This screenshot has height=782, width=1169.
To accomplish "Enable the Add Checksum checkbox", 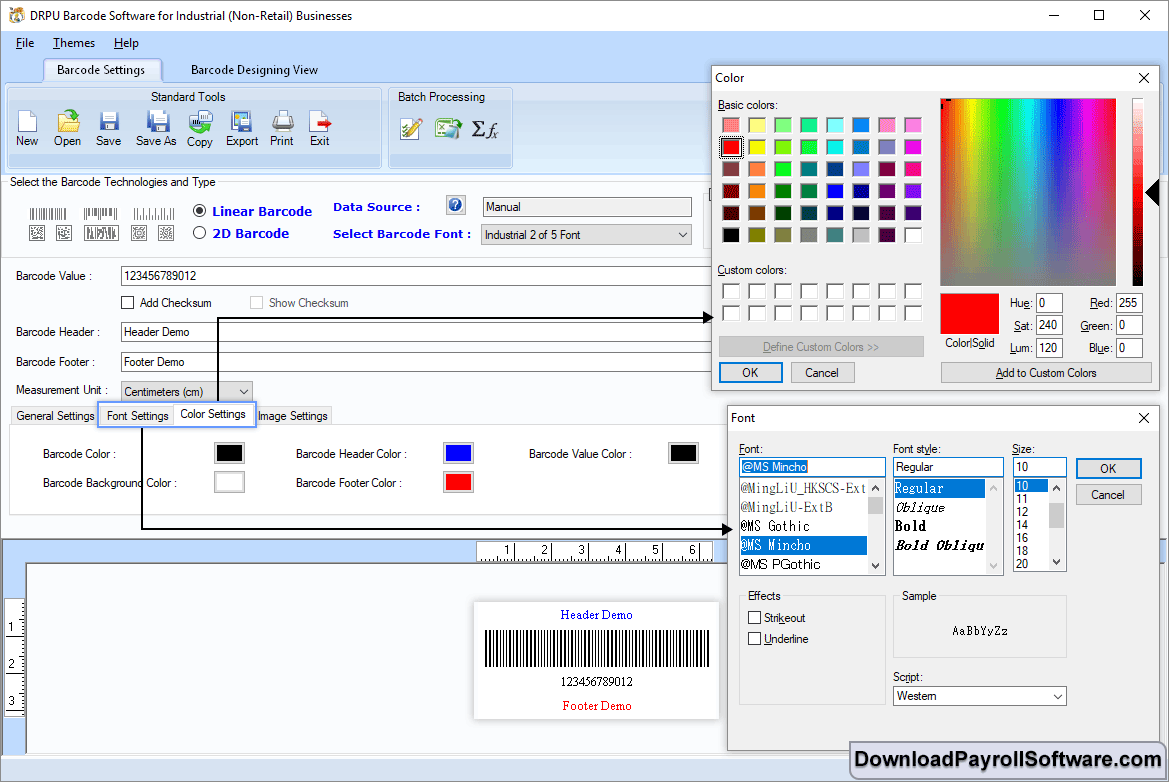I will click(x=127, y=302).
